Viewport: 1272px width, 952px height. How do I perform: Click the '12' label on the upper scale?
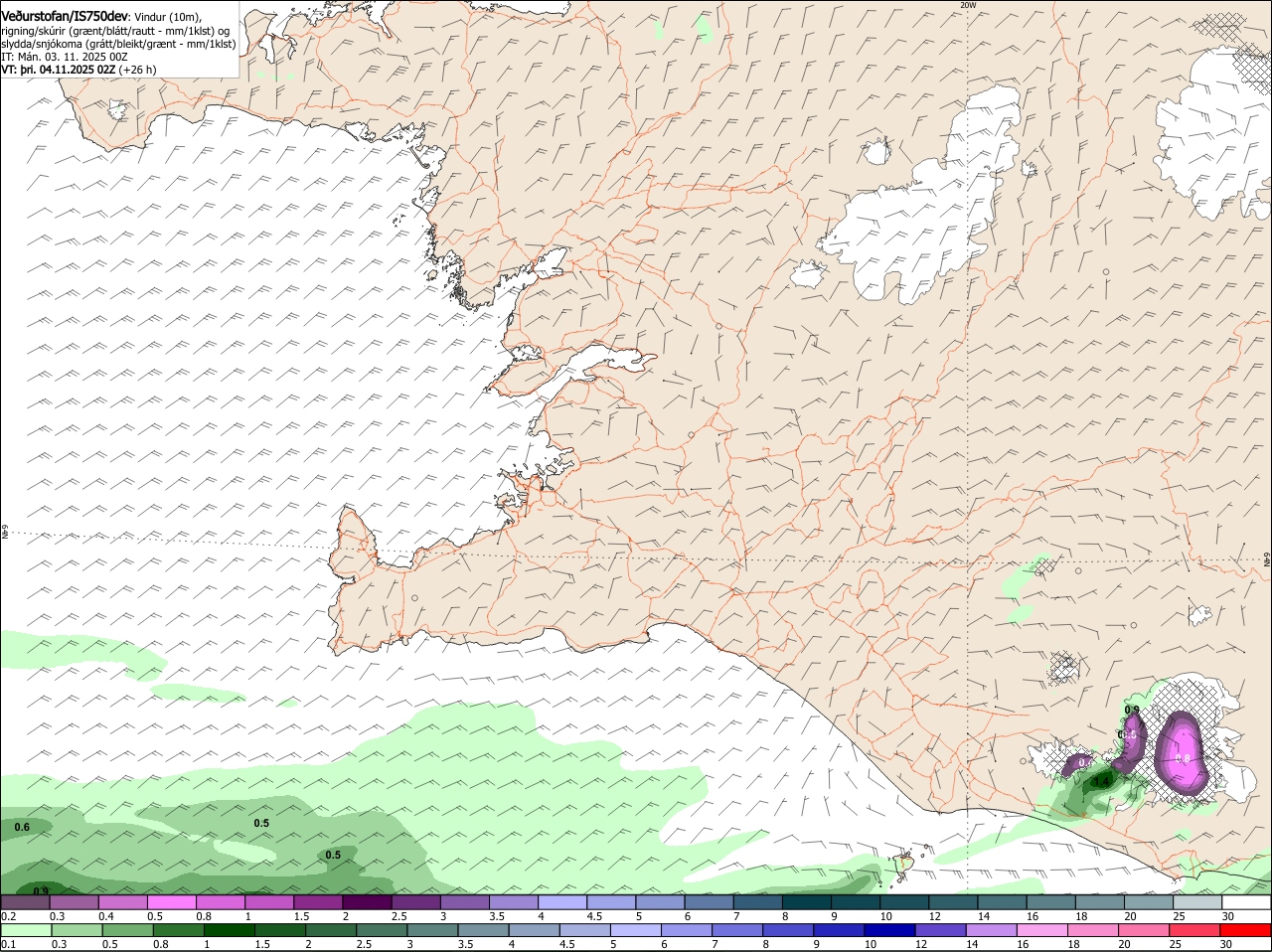tap(934, 915)
